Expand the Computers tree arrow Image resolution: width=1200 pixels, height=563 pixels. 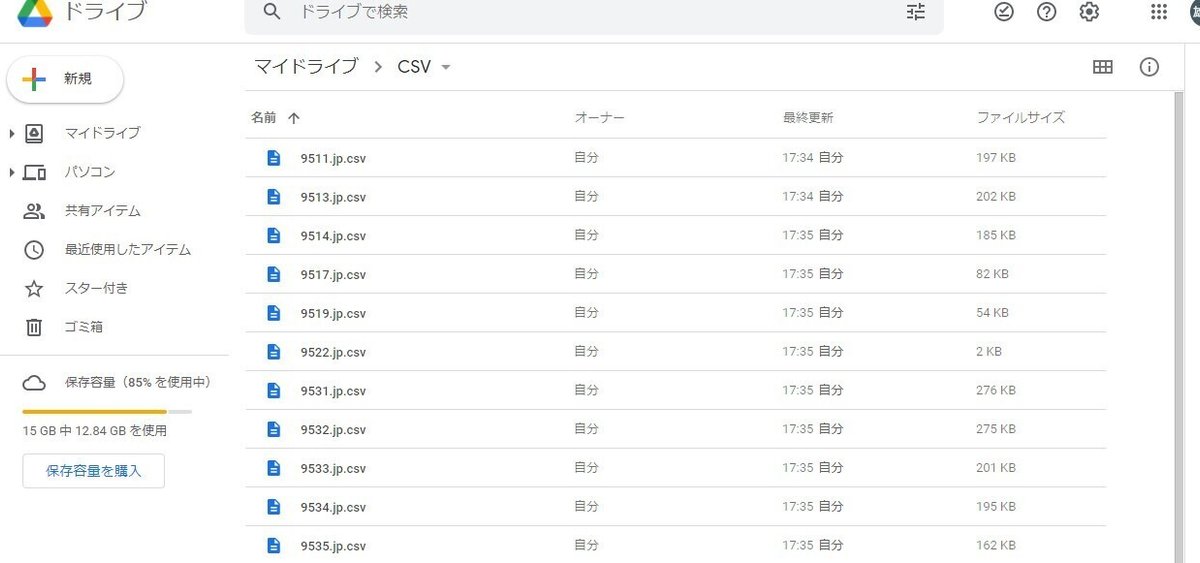coord(12,172)
